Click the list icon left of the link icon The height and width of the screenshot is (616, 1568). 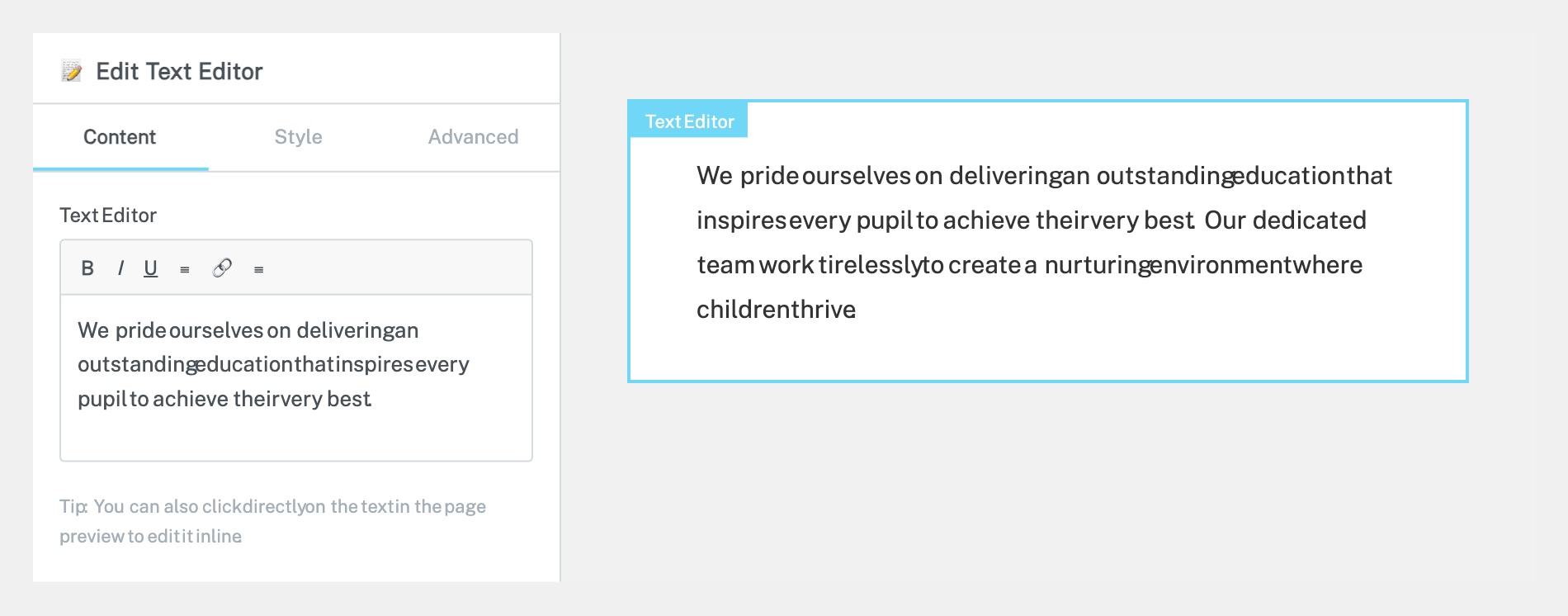(185, 269)
